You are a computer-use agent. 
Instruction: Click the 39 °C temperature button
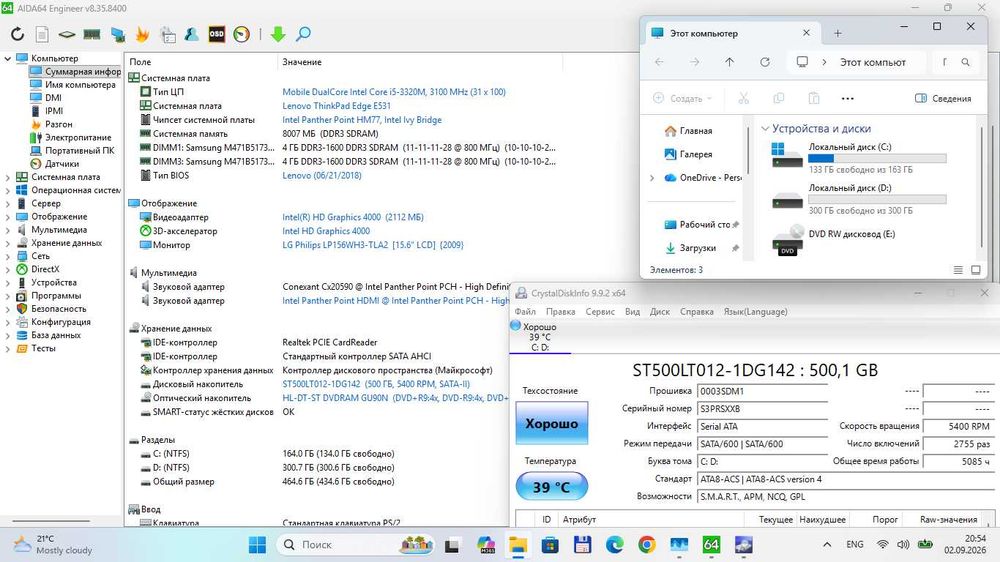point(552,487)
